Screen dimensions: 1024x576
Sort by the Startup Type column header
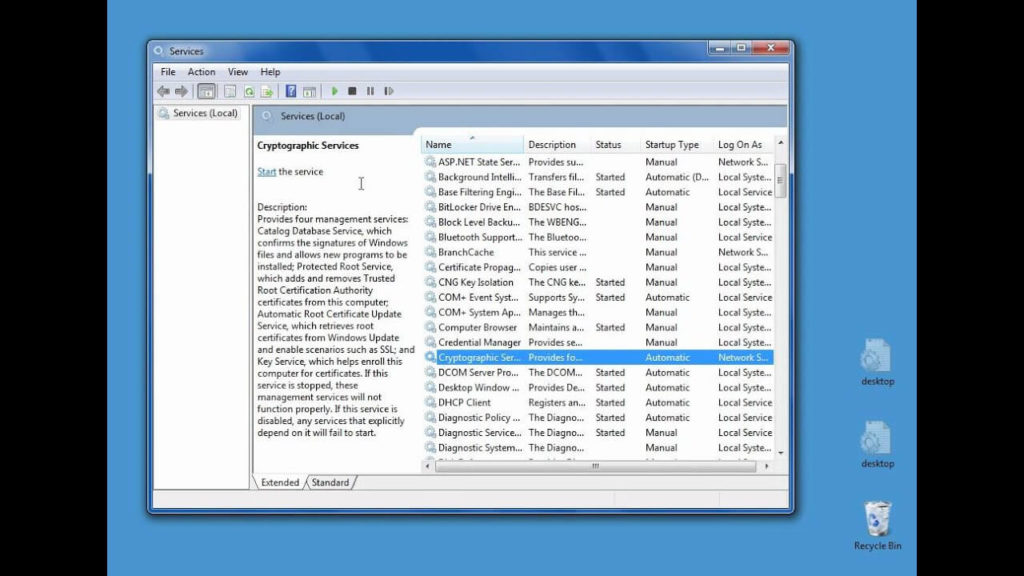click(x=677, y=144)
